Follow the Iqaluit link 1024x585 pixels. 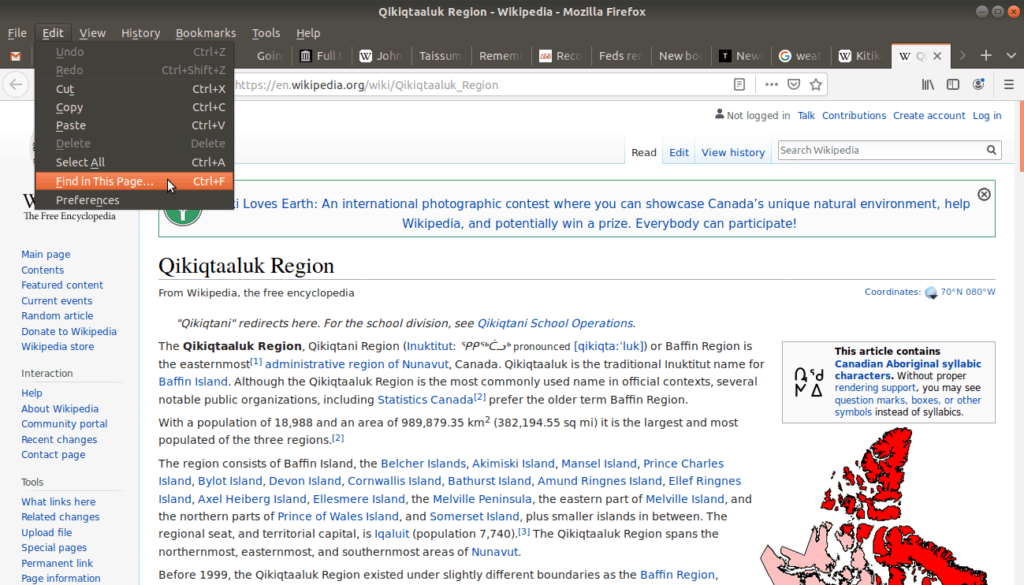(391, 534)
